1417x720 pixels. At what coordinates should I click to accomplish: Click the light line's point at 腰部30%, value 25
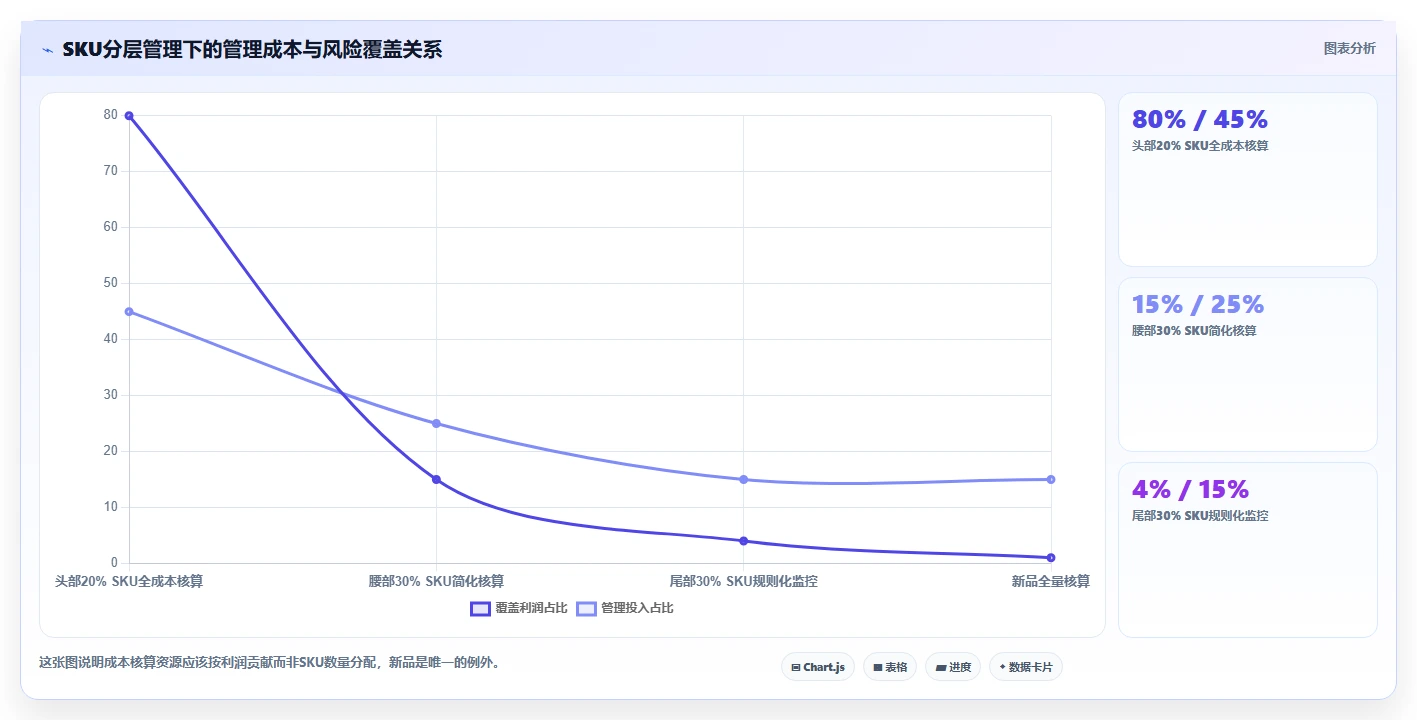coord(436,424)
